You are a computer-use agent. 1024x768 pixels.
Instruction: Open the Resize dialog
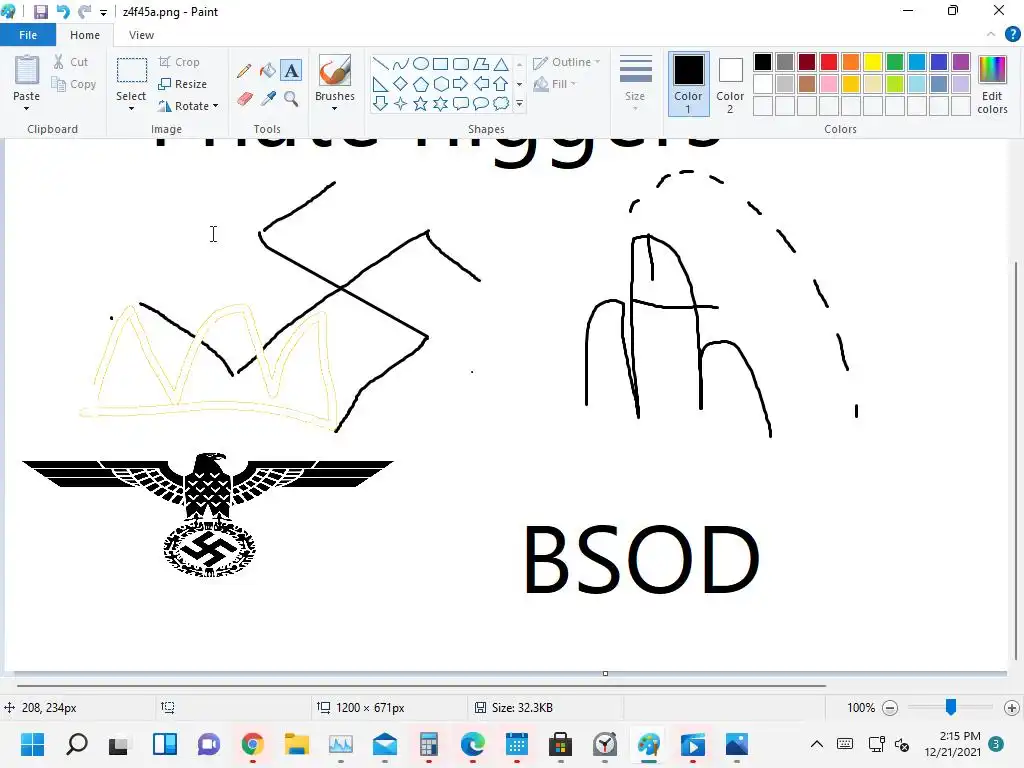(183, 84)
